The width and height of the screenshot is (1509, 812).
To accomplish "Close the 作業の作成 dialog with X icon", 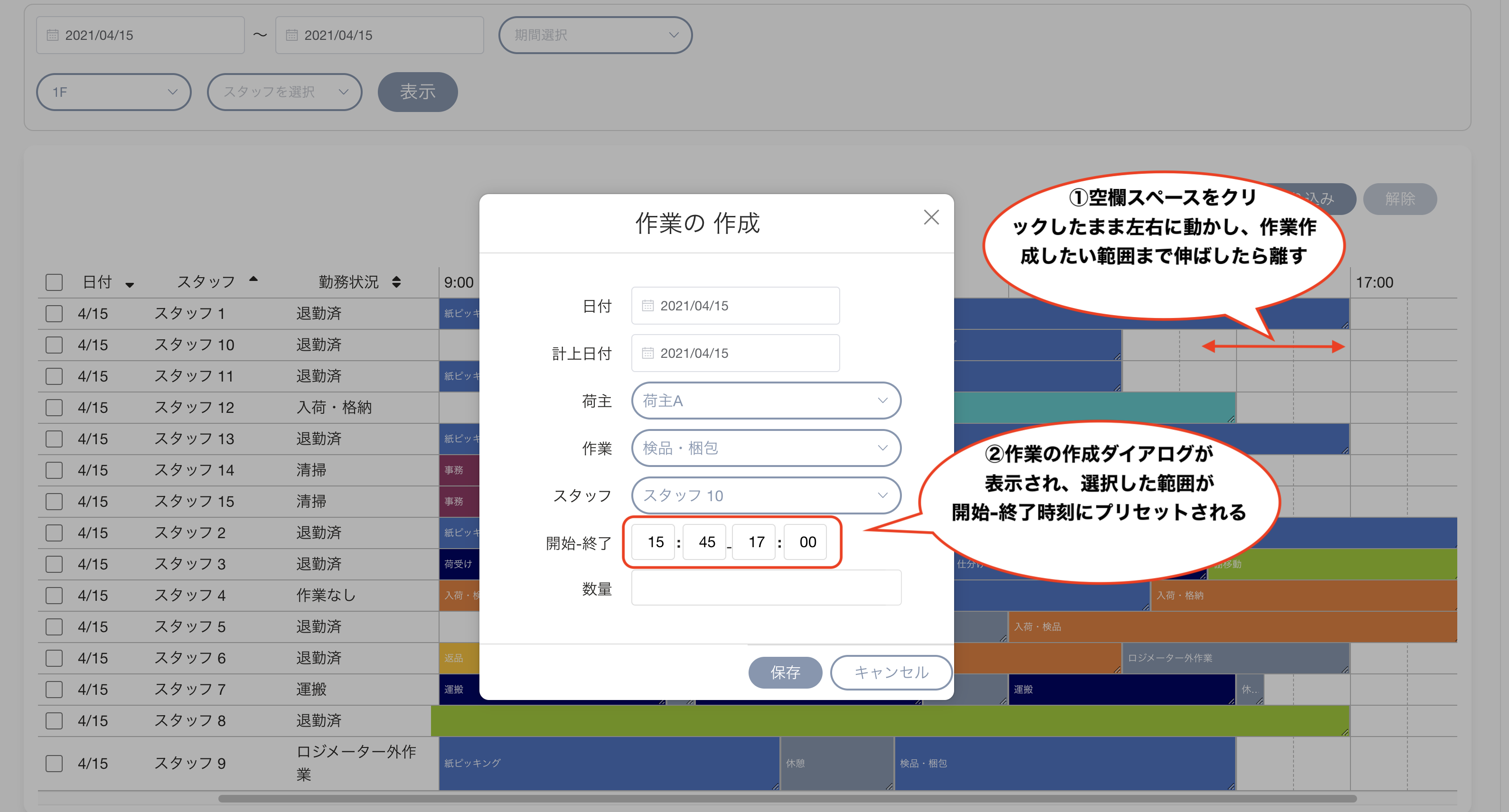I will click(931, 217).
